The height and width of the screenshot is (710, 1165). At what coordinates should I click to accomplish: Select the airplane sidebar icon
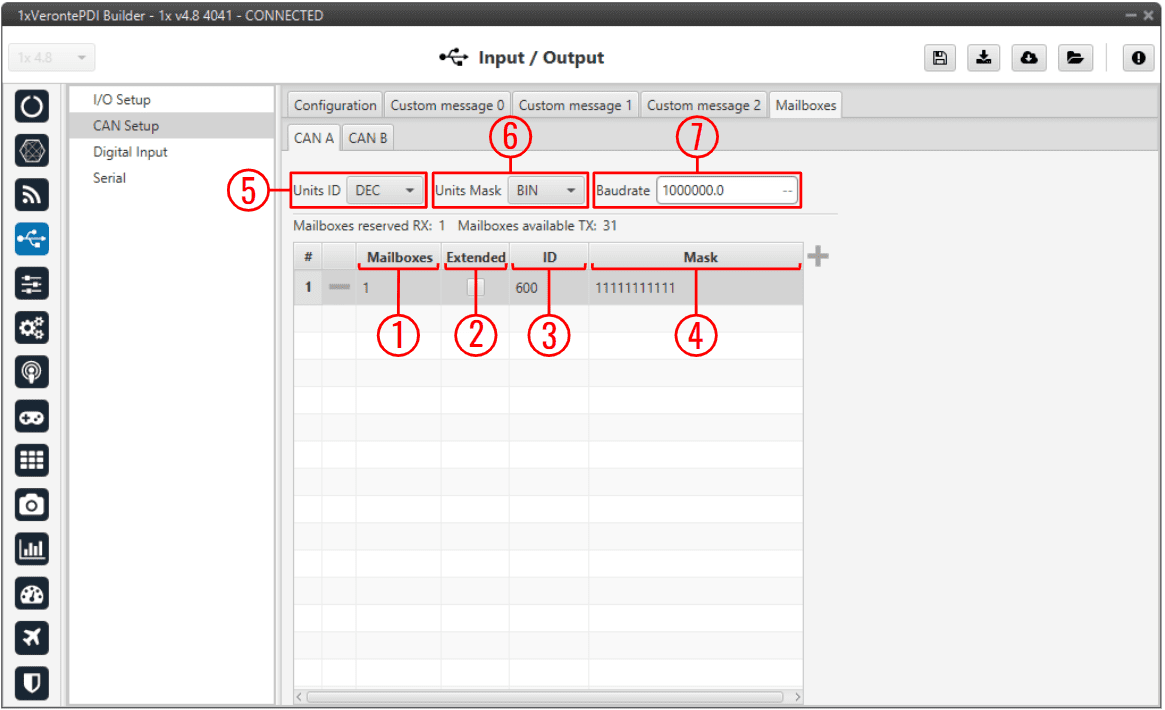pos(32,638)
